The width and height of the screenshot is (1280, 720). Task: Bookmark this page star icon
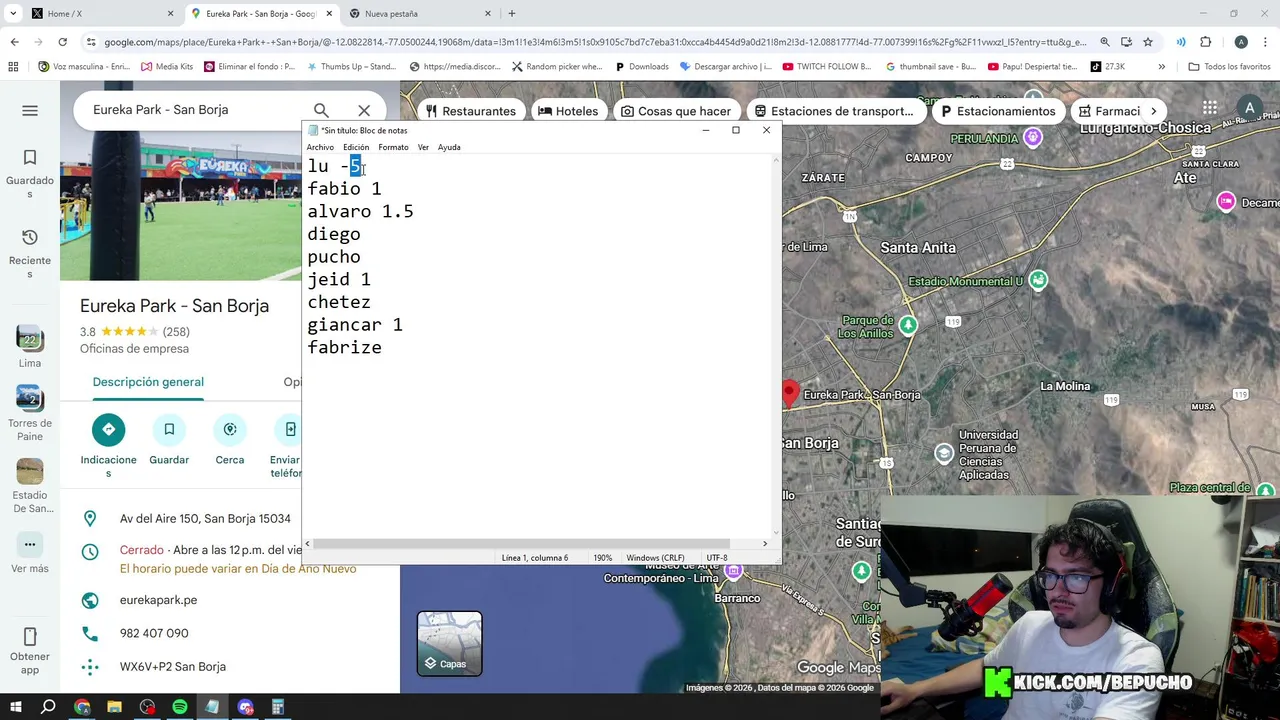(1148, 42)
